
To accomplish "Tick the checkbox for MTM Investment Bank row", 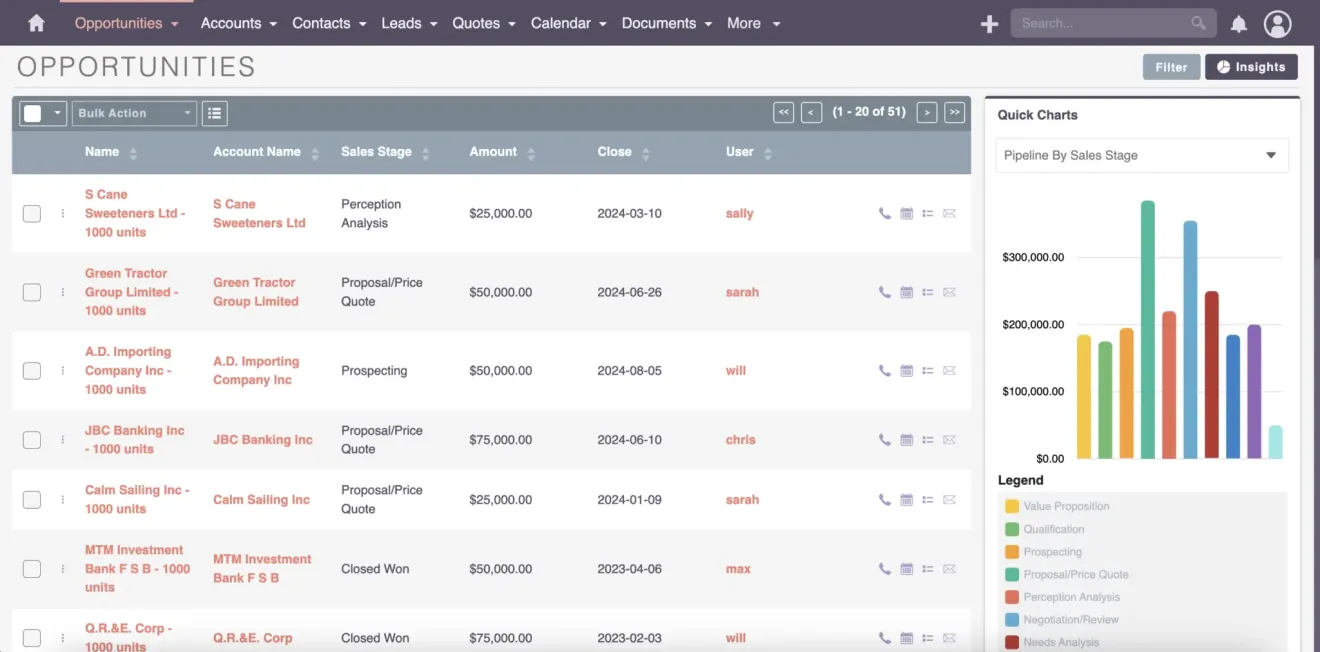I will 31,569.
